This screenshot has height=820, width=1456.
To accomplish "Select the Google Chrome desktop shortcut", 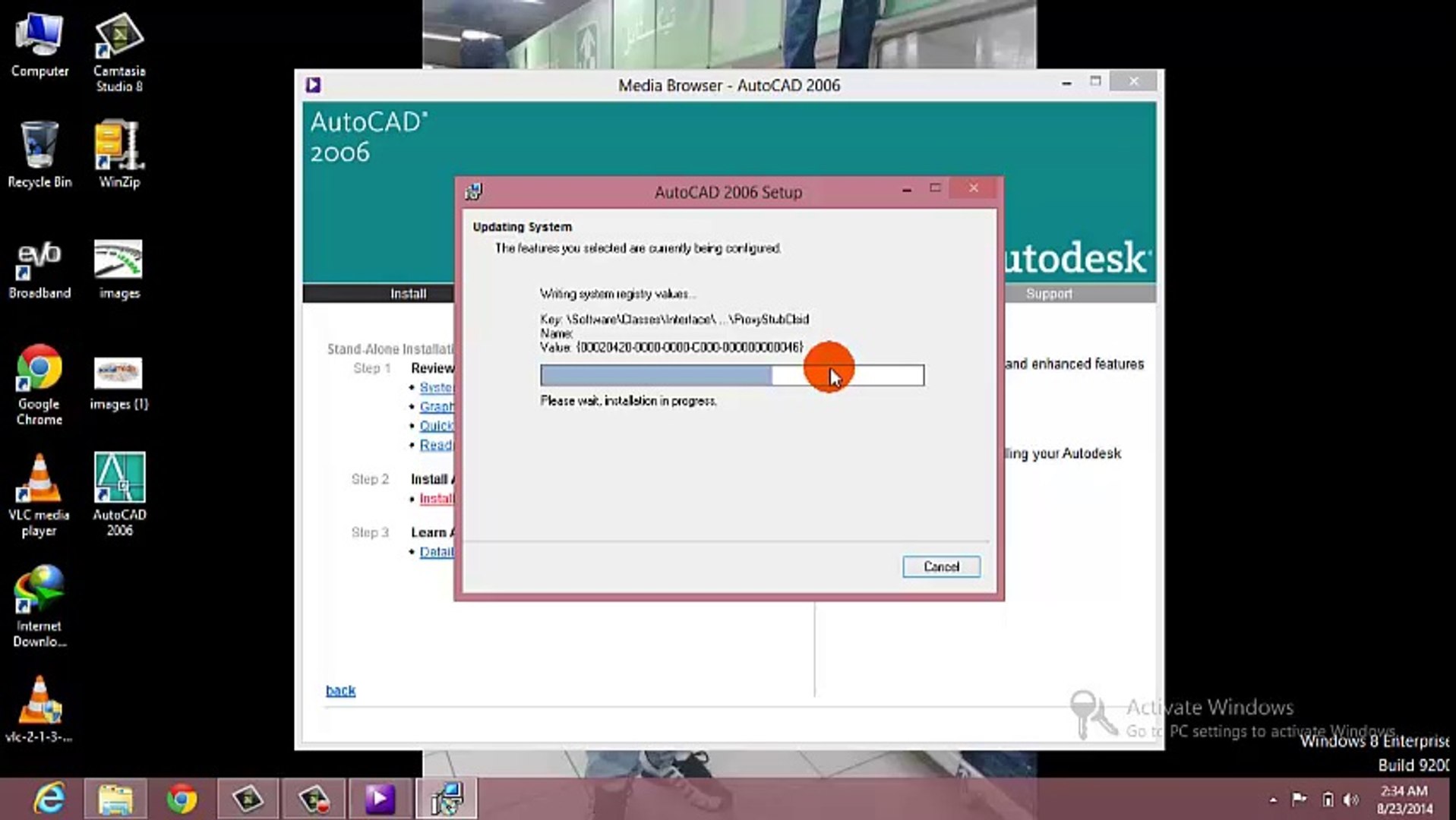I will coord(39,385).
